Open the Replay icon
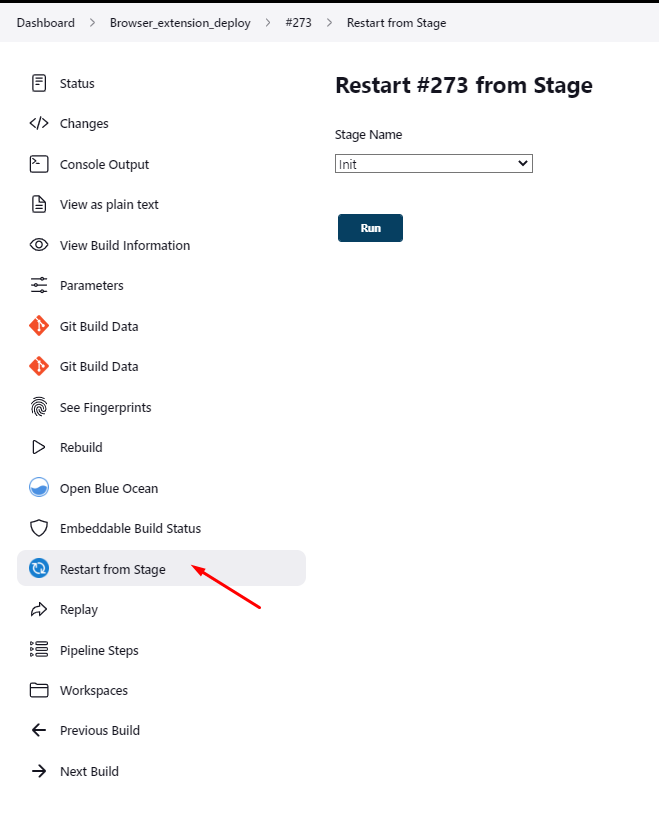 (x=38, y=609)
